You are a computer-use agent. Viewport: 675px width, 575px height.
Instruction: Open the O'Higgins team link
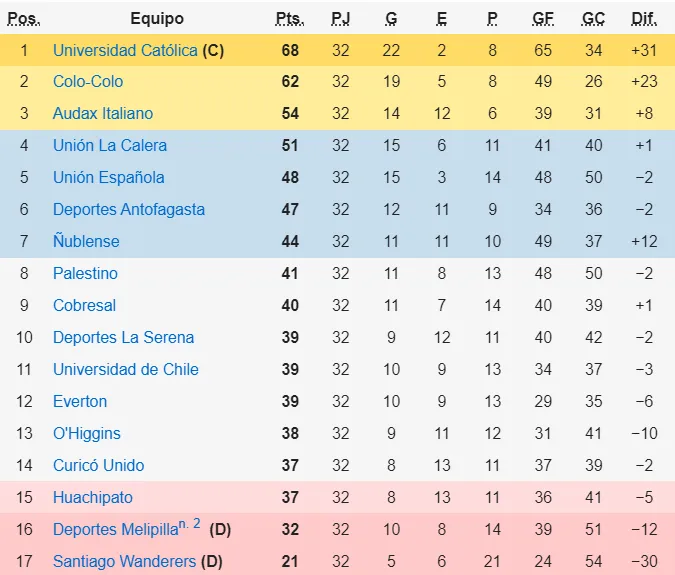click(86, 434)
